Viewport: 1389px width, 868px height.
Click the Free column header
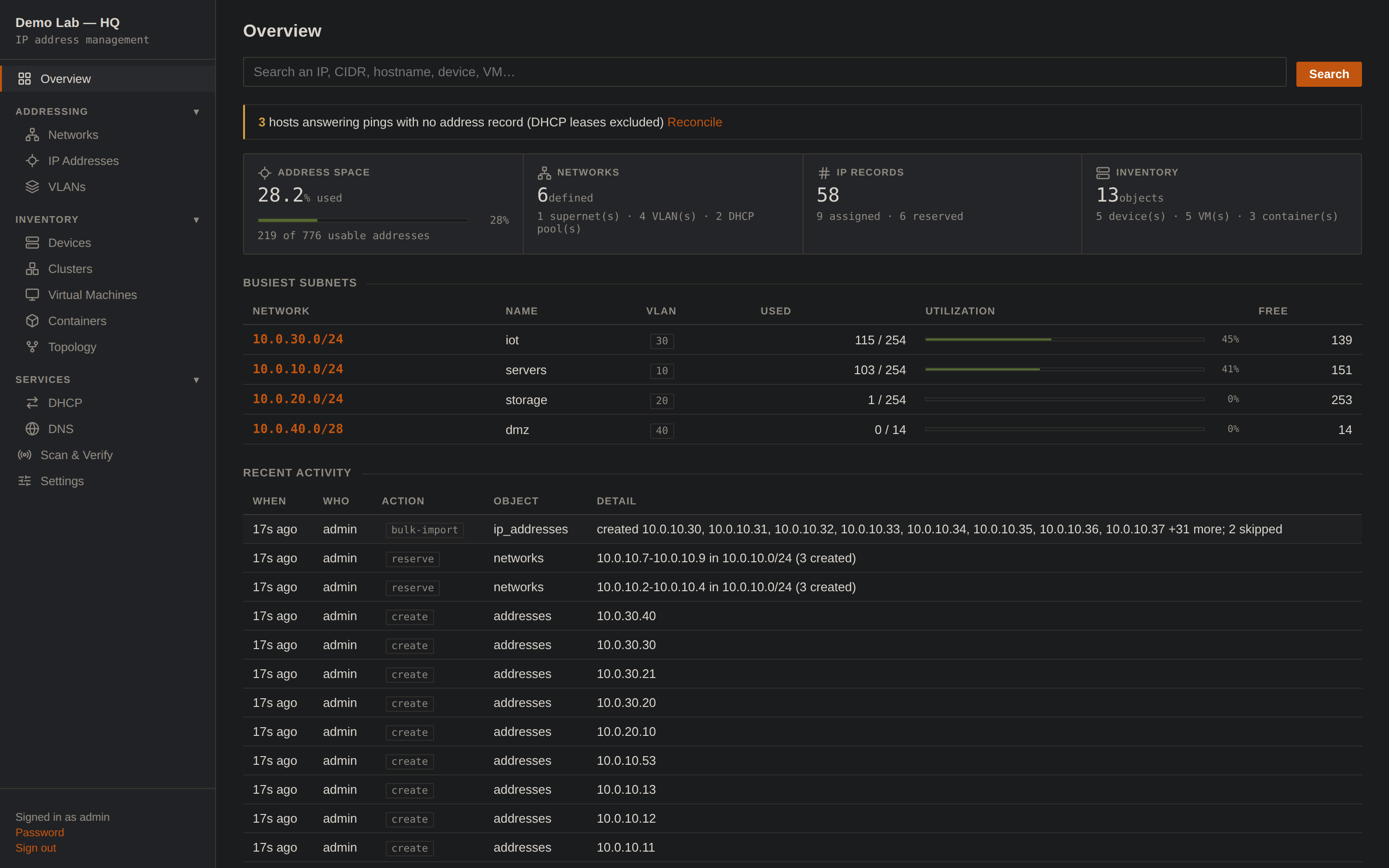(1273, 311)
